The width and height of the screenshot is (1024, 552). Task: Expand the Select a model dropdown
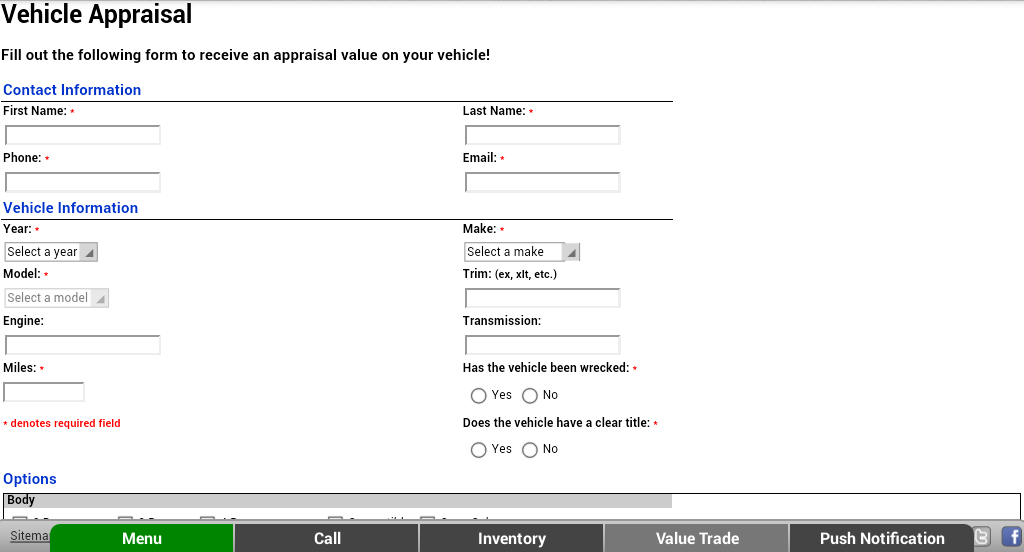[x=56, y=298]
